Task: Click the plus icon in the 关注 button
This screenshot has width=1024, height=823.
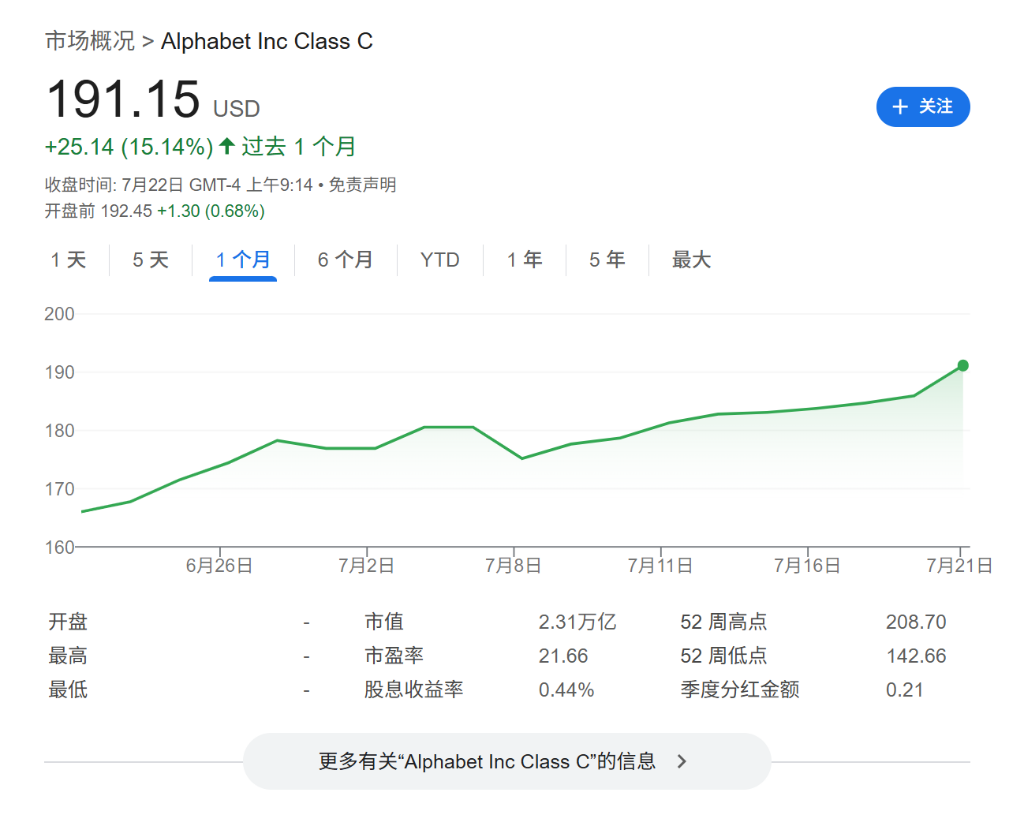Action: click(x=901, y=107)
